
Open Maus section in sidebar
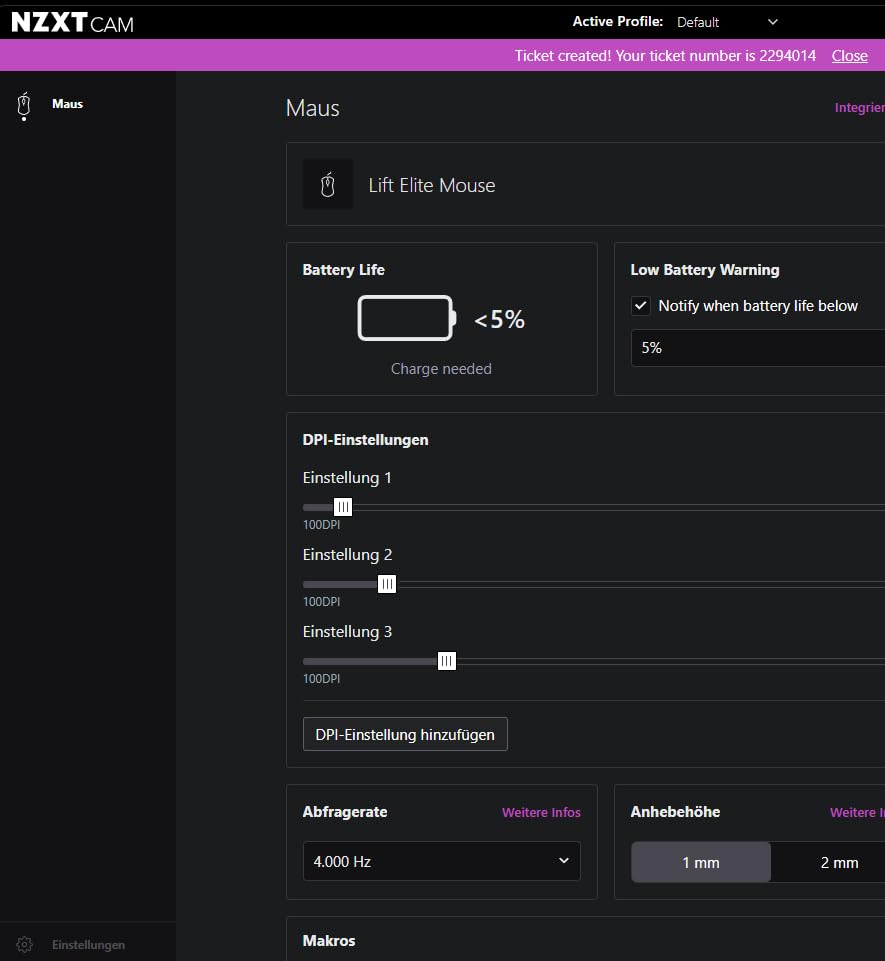(67, 104)
